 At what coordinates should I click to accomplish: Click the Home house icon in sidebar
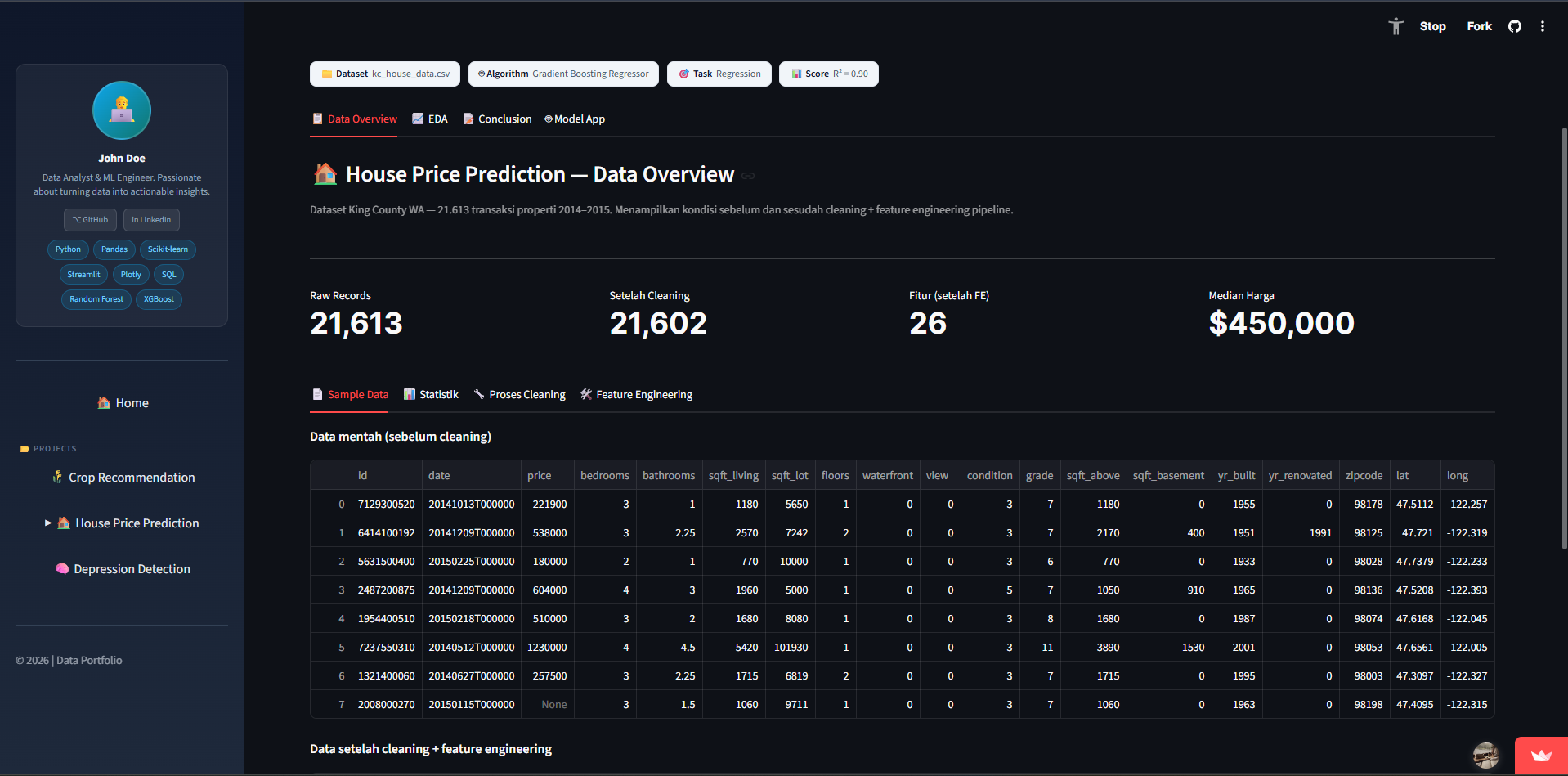pos(104,402)
